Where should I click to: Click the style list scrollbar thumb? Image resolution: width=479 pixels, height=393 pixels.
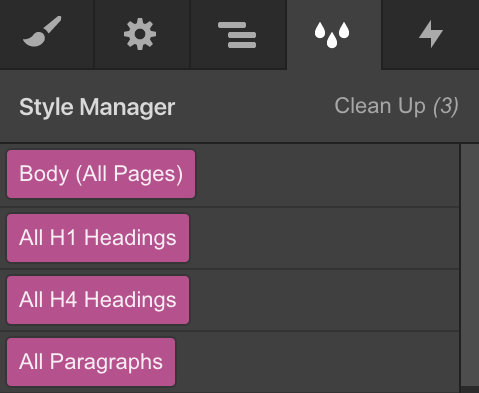pos(470,265)
